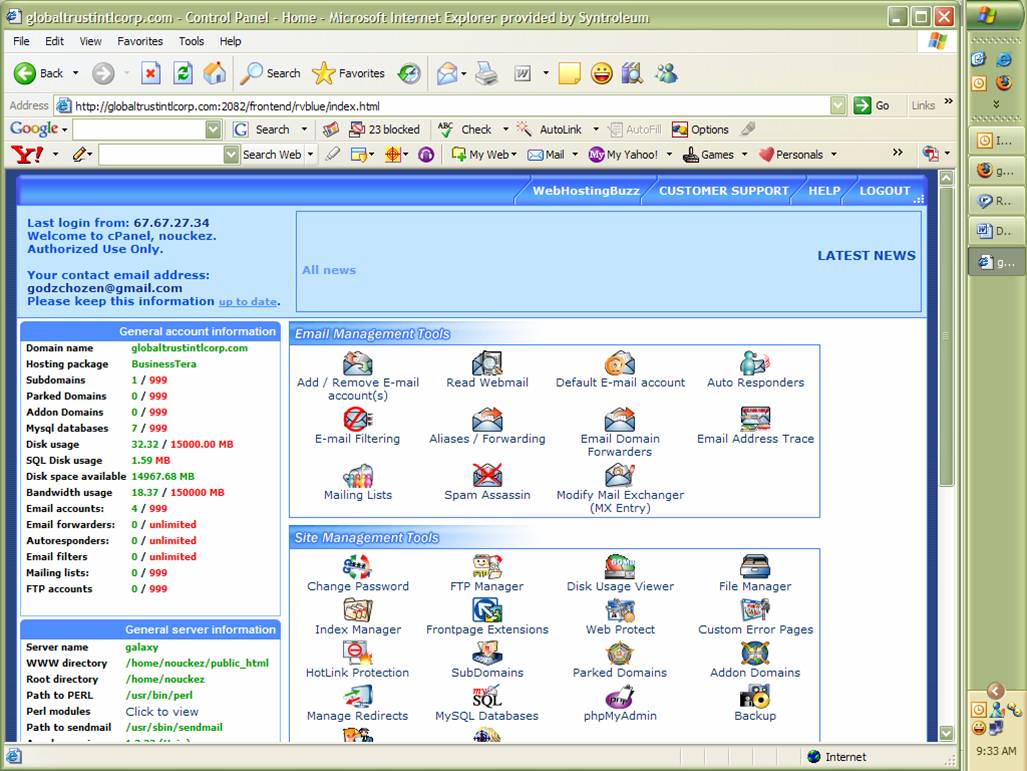Open the Google search box dropdown

(x=213, y=129)
